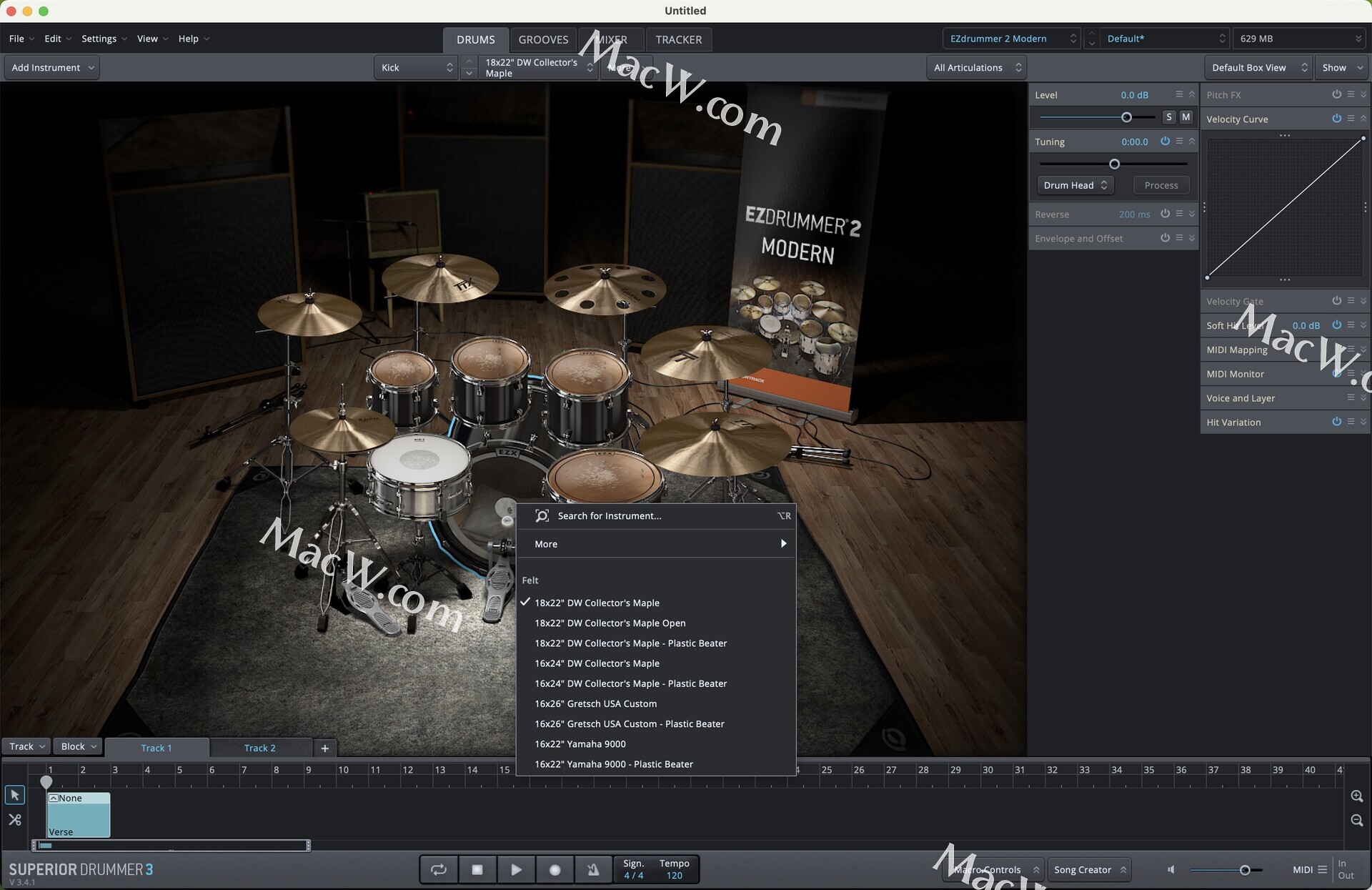1372x890 pixels.
Task: Click Search for Instrument... entry
Action: click(656, 515)
